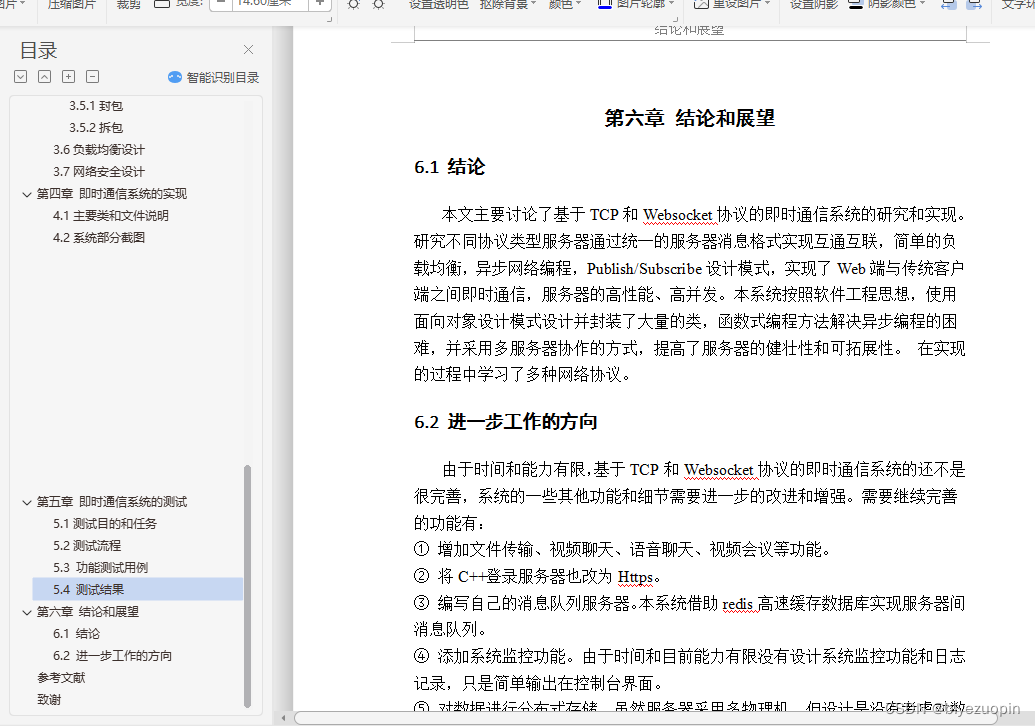The width and height of the screenshot is (1035, 726).
Task: Click the 裁剪 crop tool
Action: pyautogui.click(x=128, y=5)
